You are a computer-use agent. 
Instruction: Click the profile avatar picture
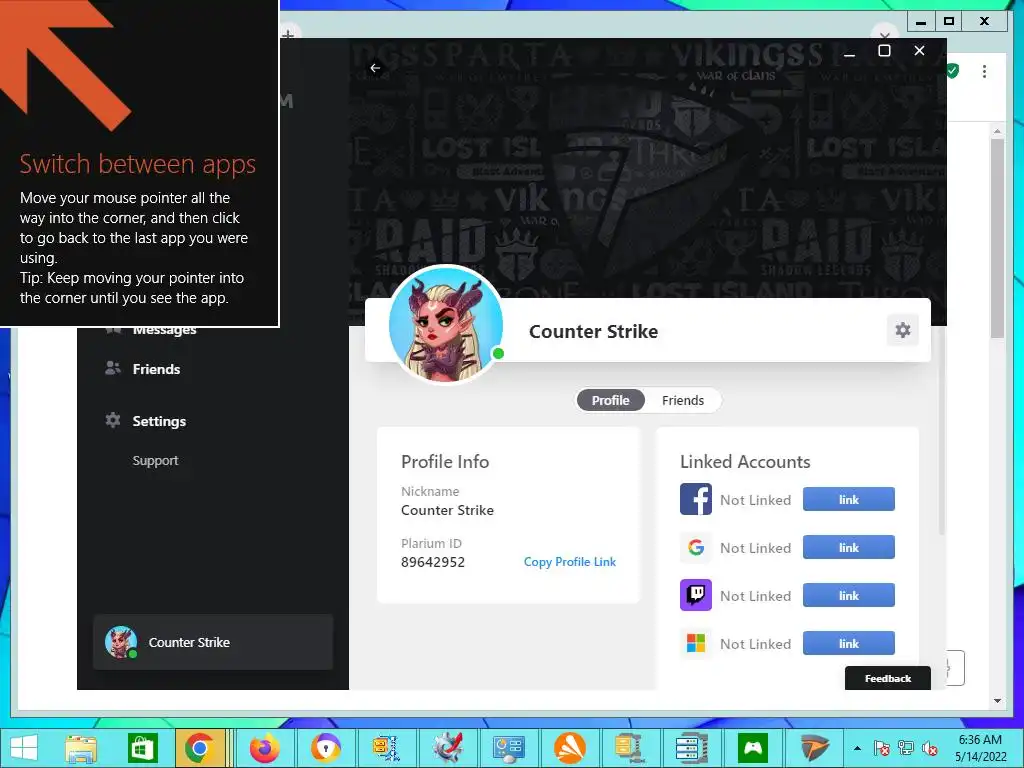tap(446, 324)
